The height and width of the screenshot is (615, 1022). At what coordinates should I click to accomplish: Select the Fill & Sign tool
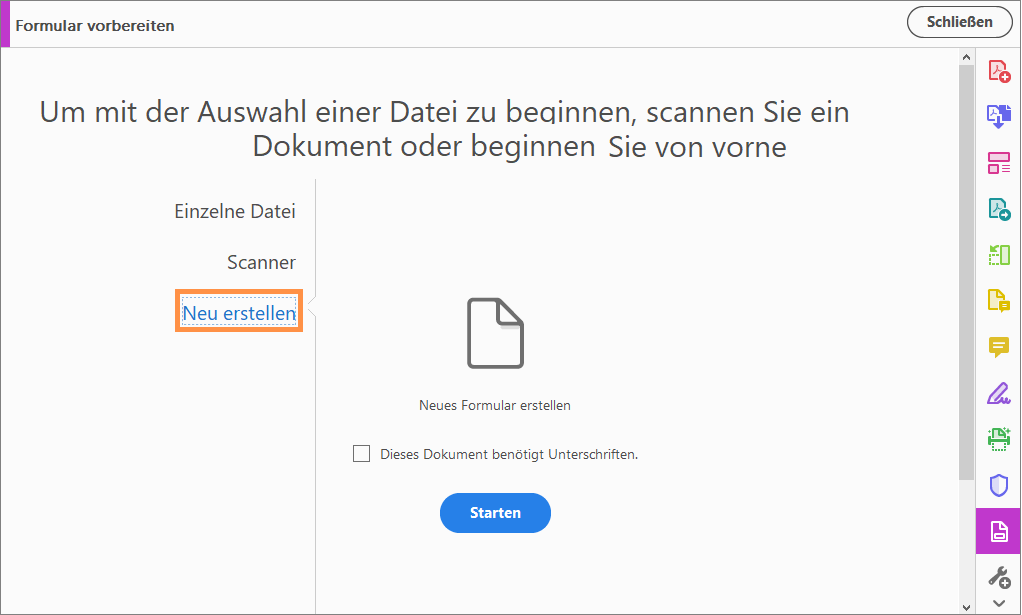coord(998,393)
